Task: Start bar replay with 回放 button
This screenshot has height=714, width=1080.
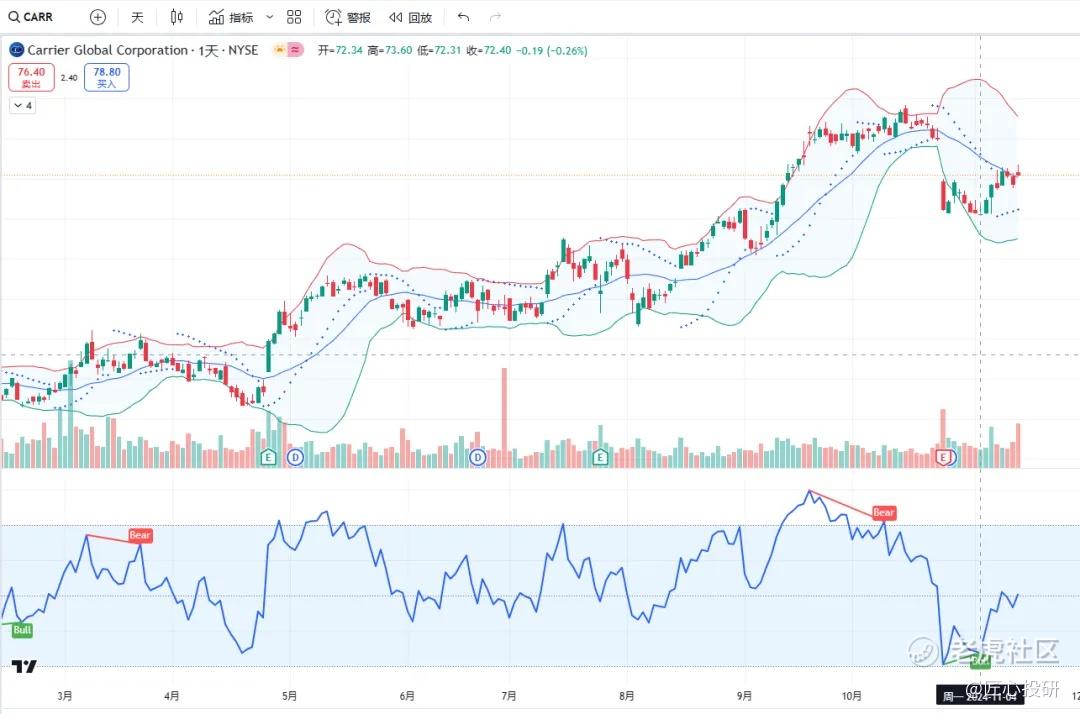Action: click(x=411, y=17)
